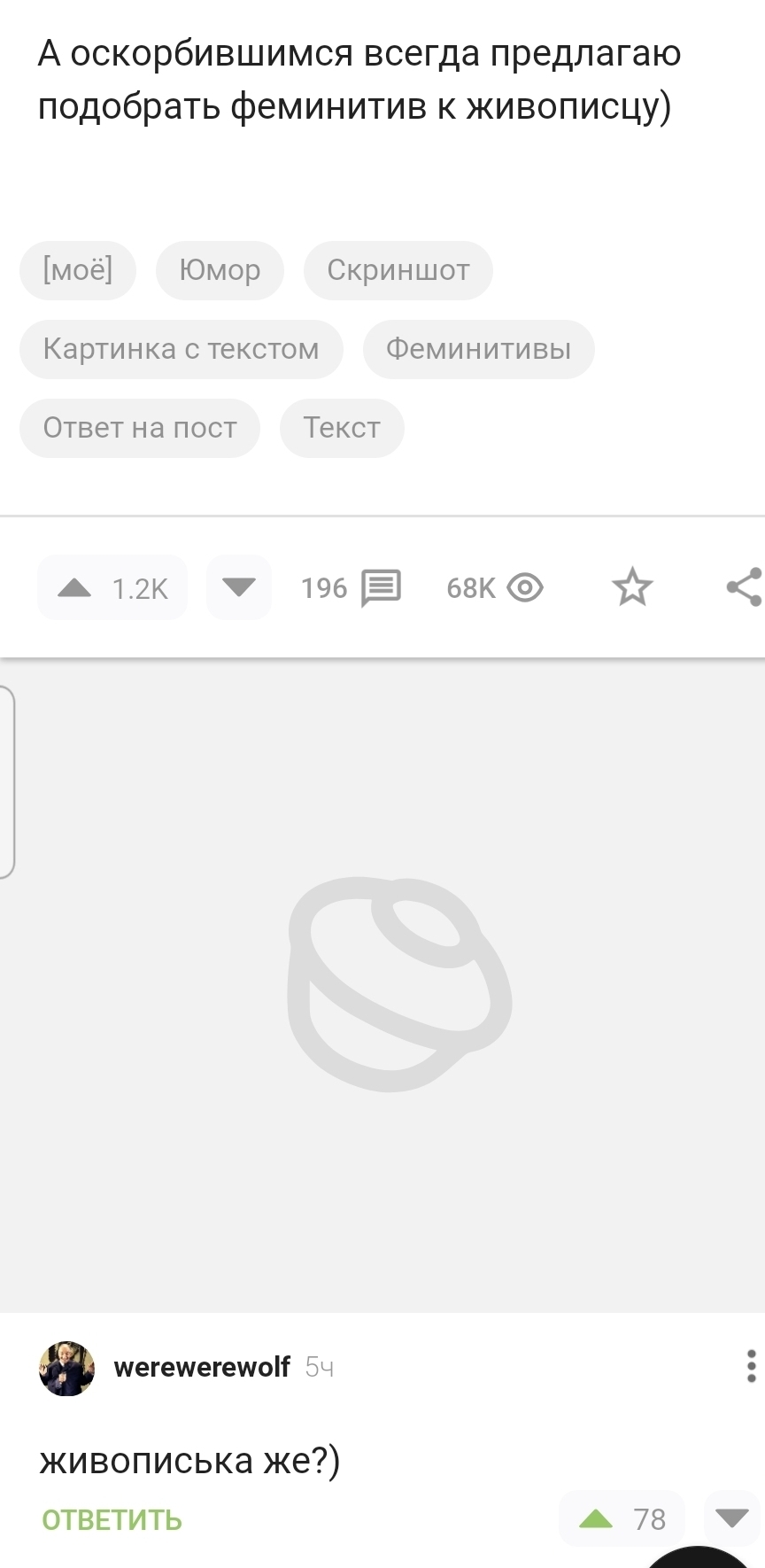Screen dimensions: 765x1568
Task: Save the post with the star icon
Action: pyautogui.click(x=632, y=587)
